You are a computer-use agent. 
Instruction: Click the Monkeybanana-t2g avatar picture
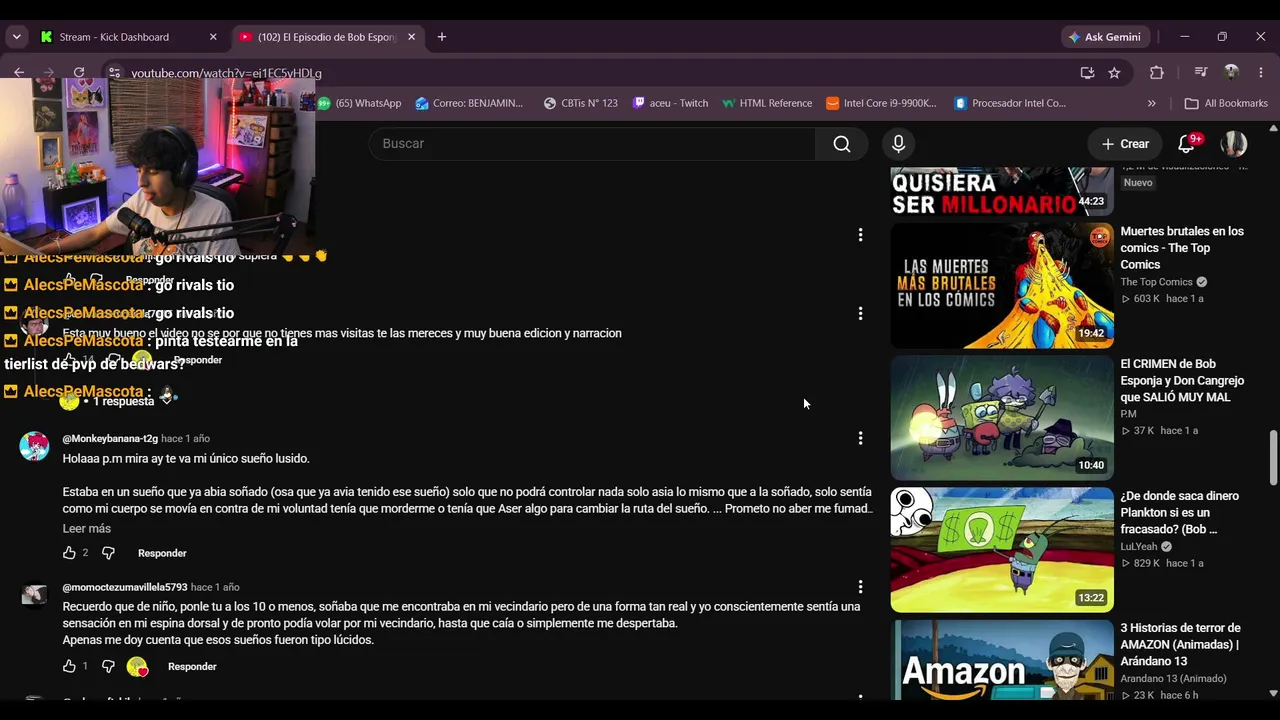tap(35, 446)
